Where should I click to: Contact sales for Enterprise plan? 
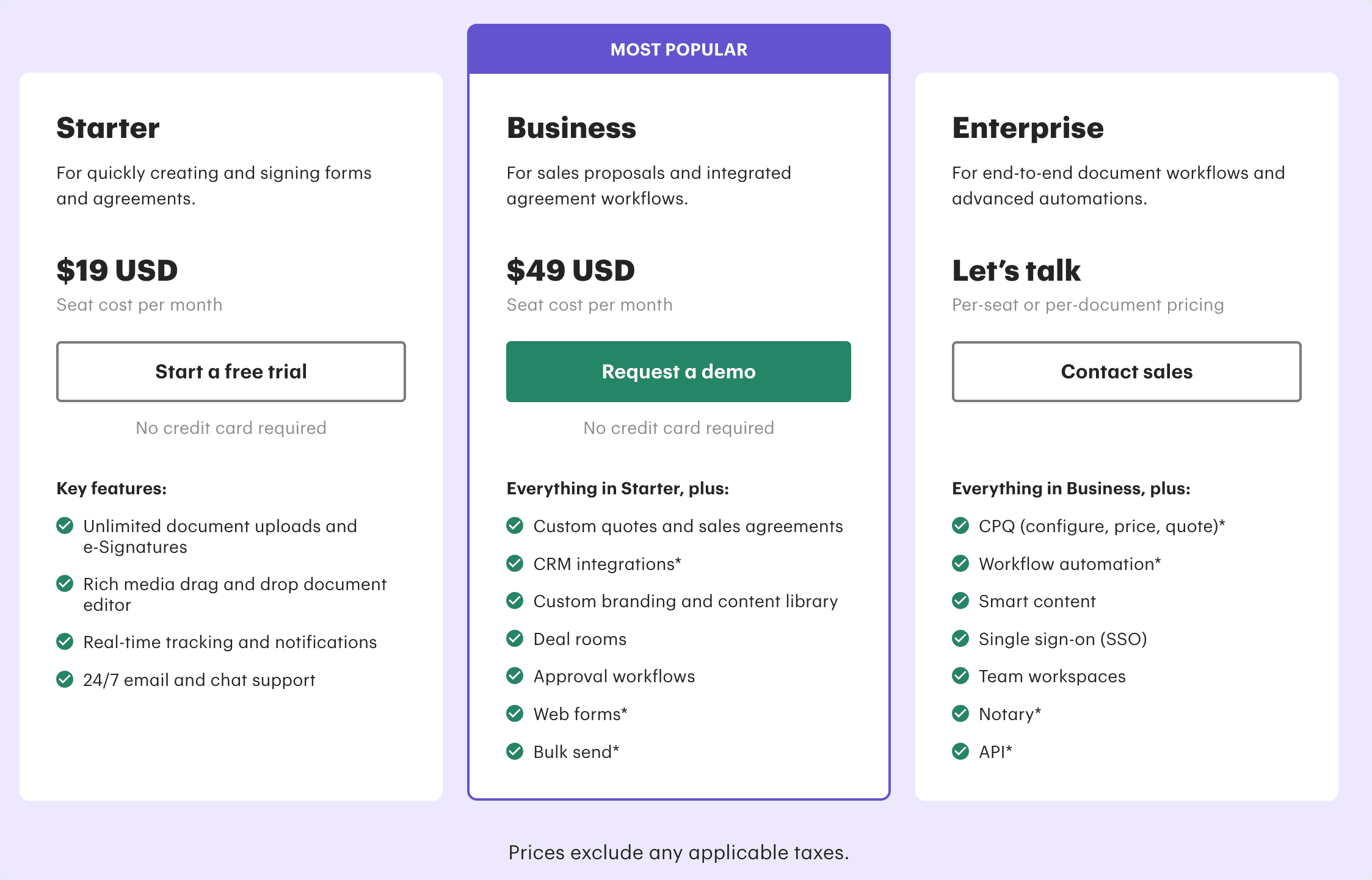[1127, 372]
